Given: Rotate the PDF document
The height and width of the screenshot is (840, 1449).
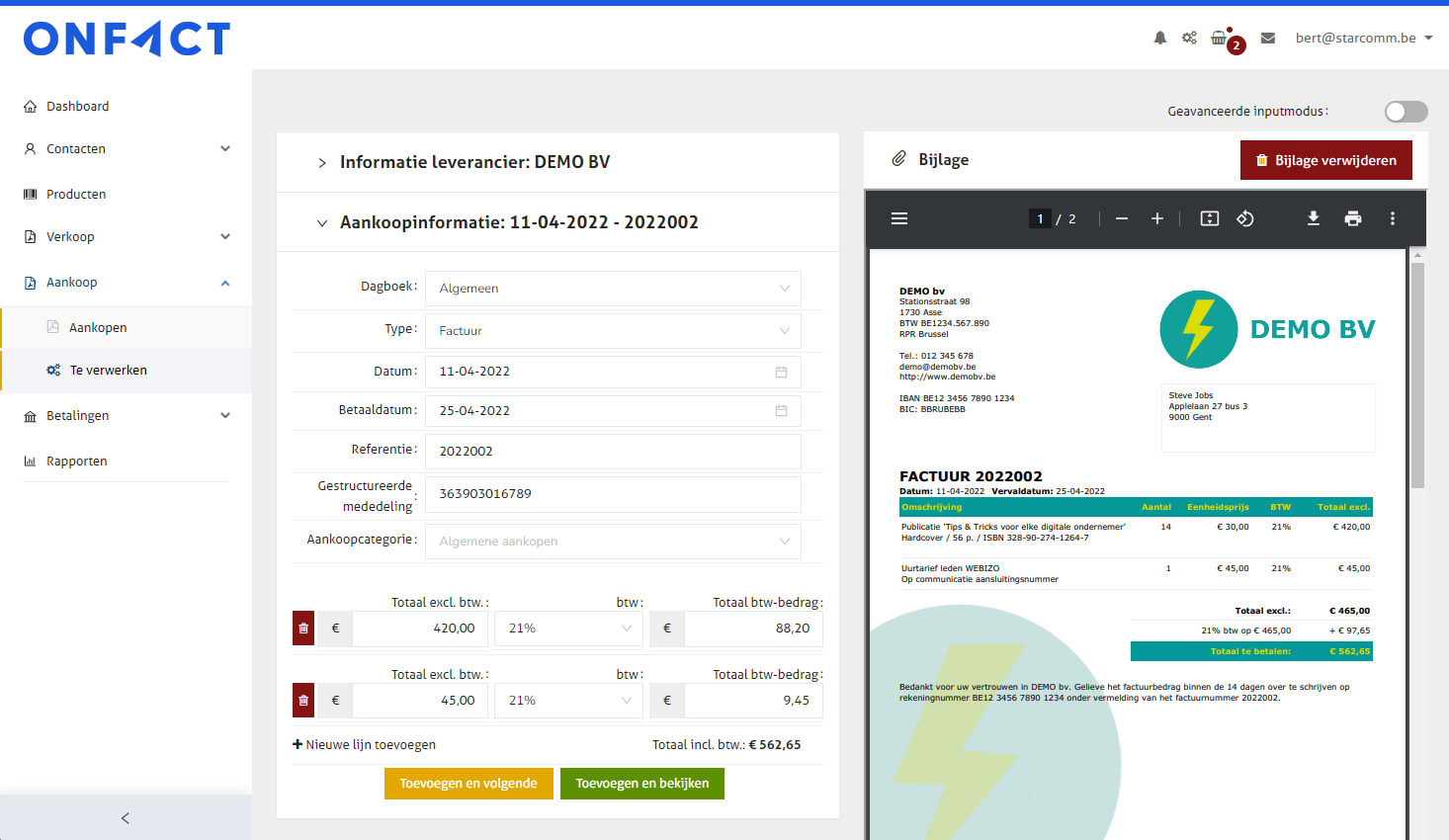Looking at the screenshot, I should (x=1245, y=218).
